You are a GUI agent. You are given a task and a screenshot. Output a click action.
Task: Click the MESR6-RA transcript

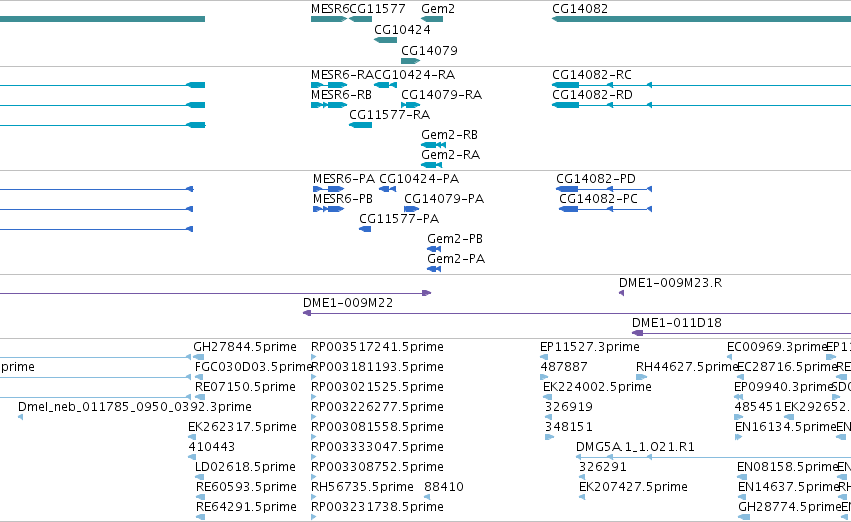329,85
